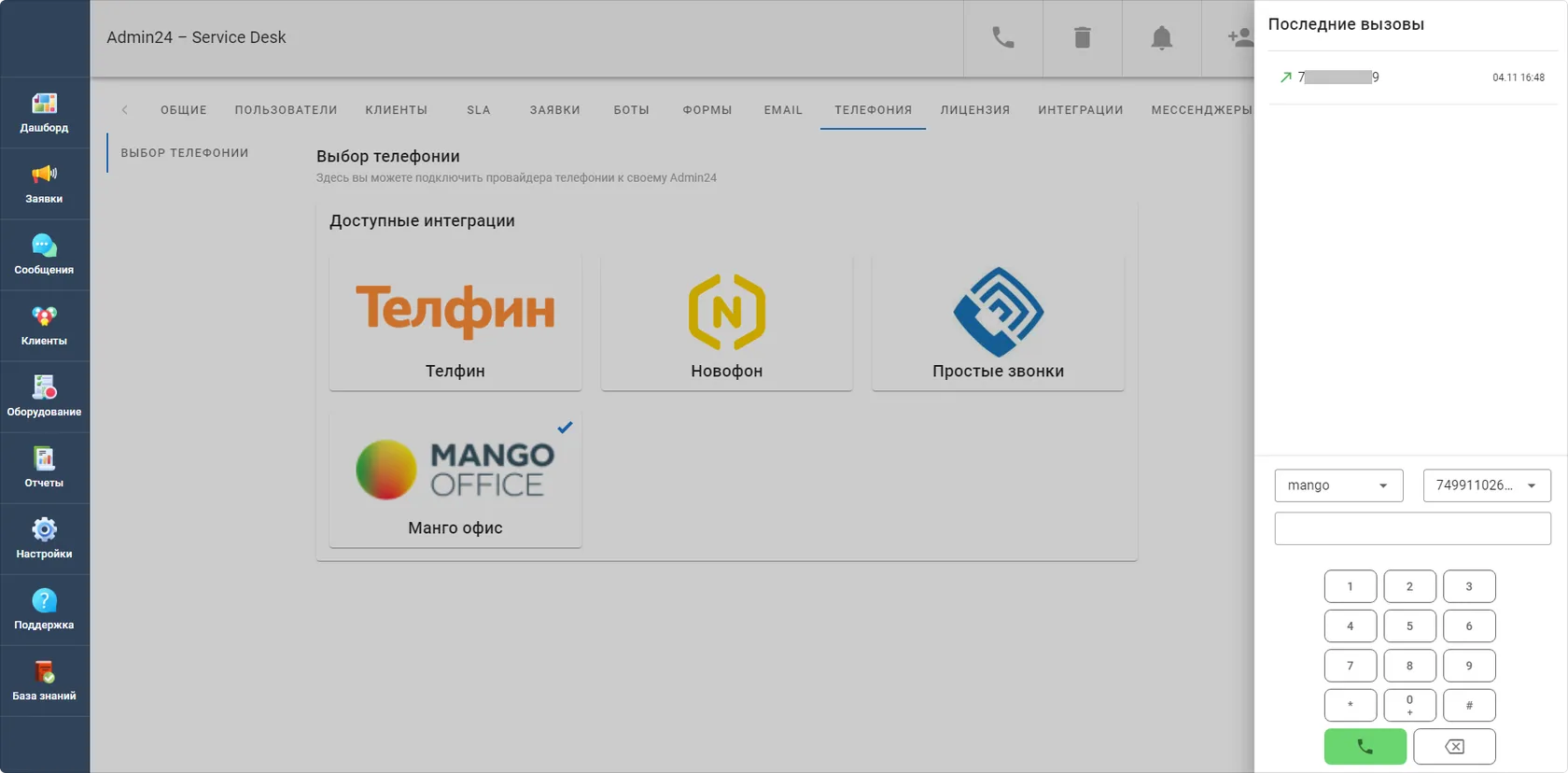Open Оборудование equipment section
This screenshot has width=1568, height=773.
pos(44,397)
